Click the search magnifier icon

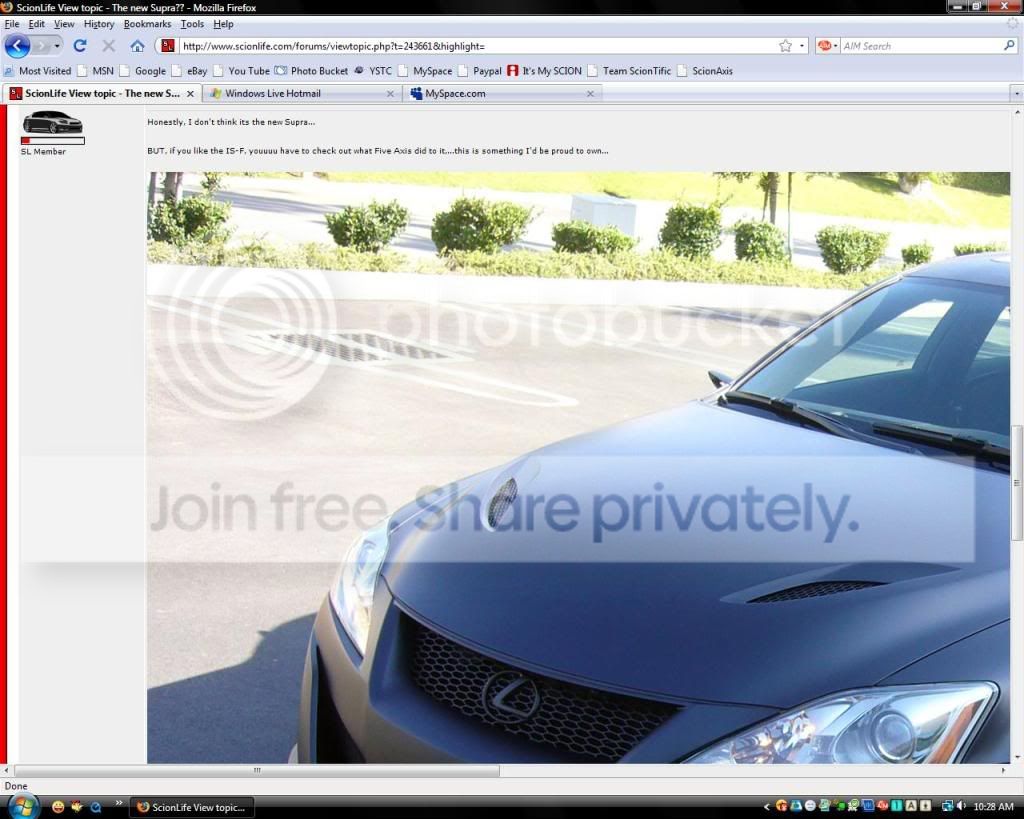1009,46
